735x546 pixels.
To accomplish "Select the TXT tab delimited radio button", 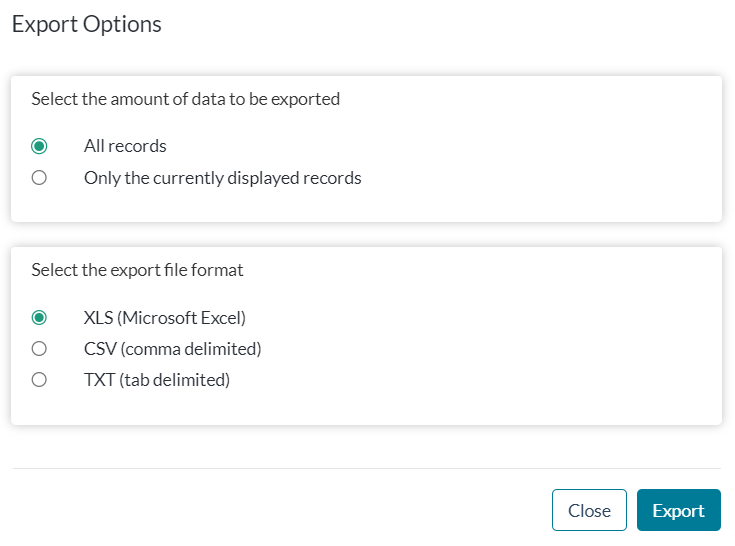I will 39,380.
